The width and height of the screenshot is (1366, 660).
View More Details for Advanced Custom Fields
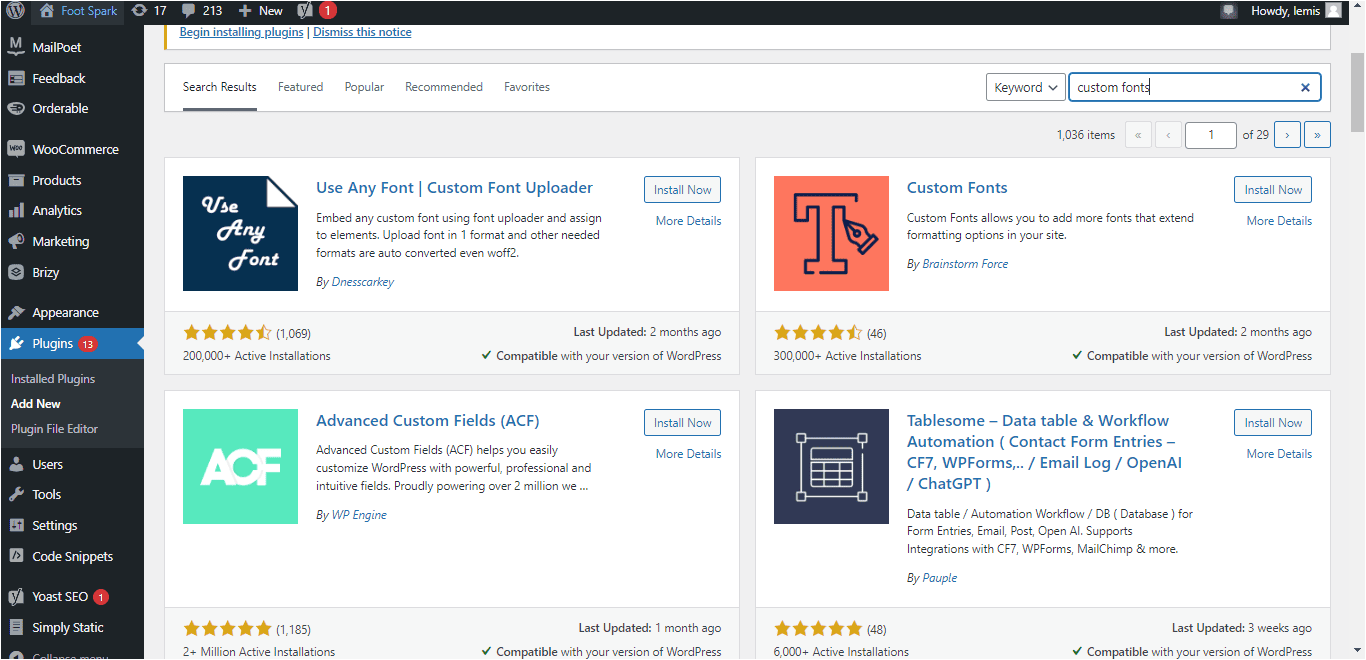(688, 454)
